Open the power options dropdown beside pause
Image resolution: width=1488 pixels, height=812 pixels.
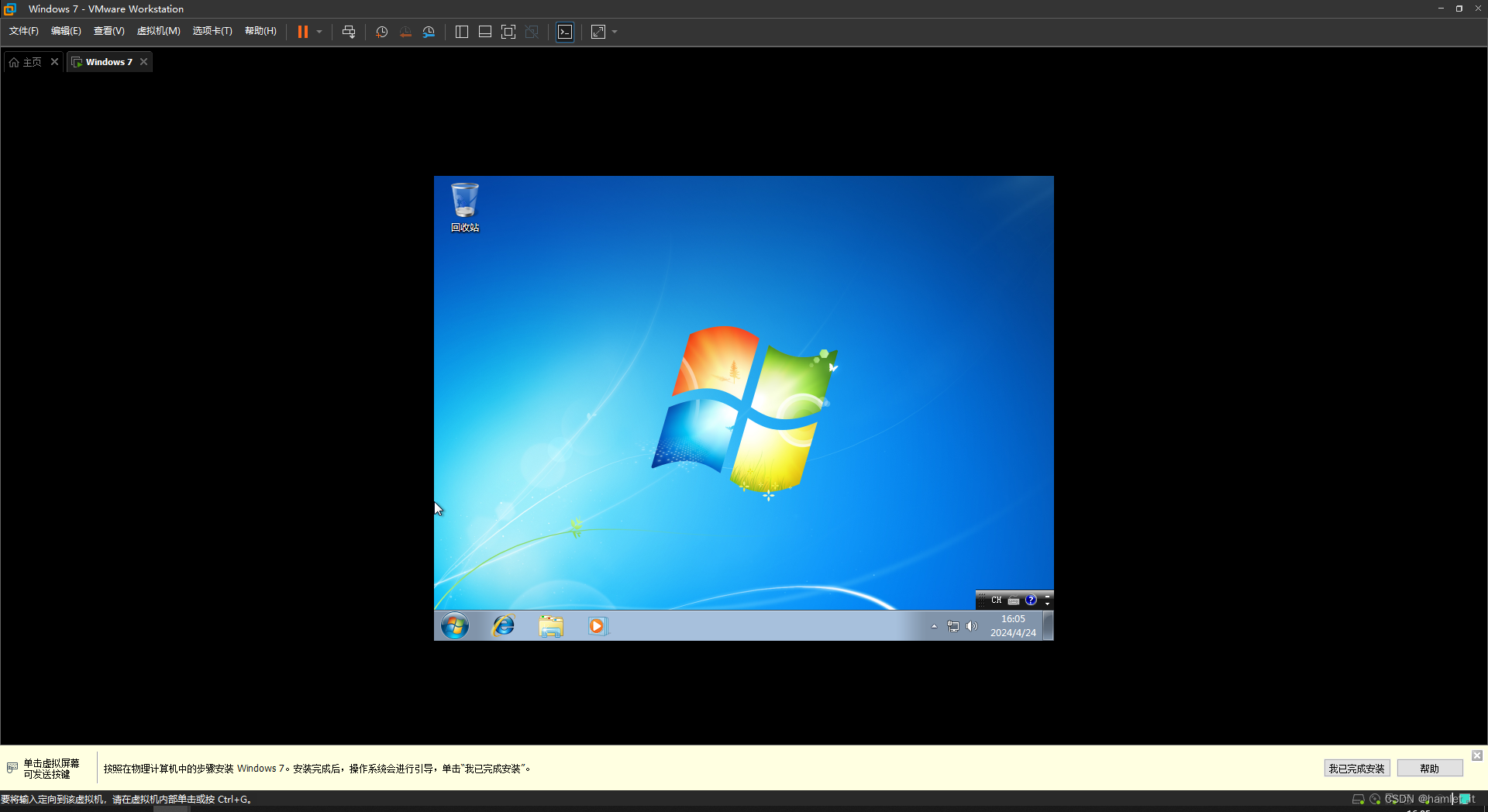[319, 32]
